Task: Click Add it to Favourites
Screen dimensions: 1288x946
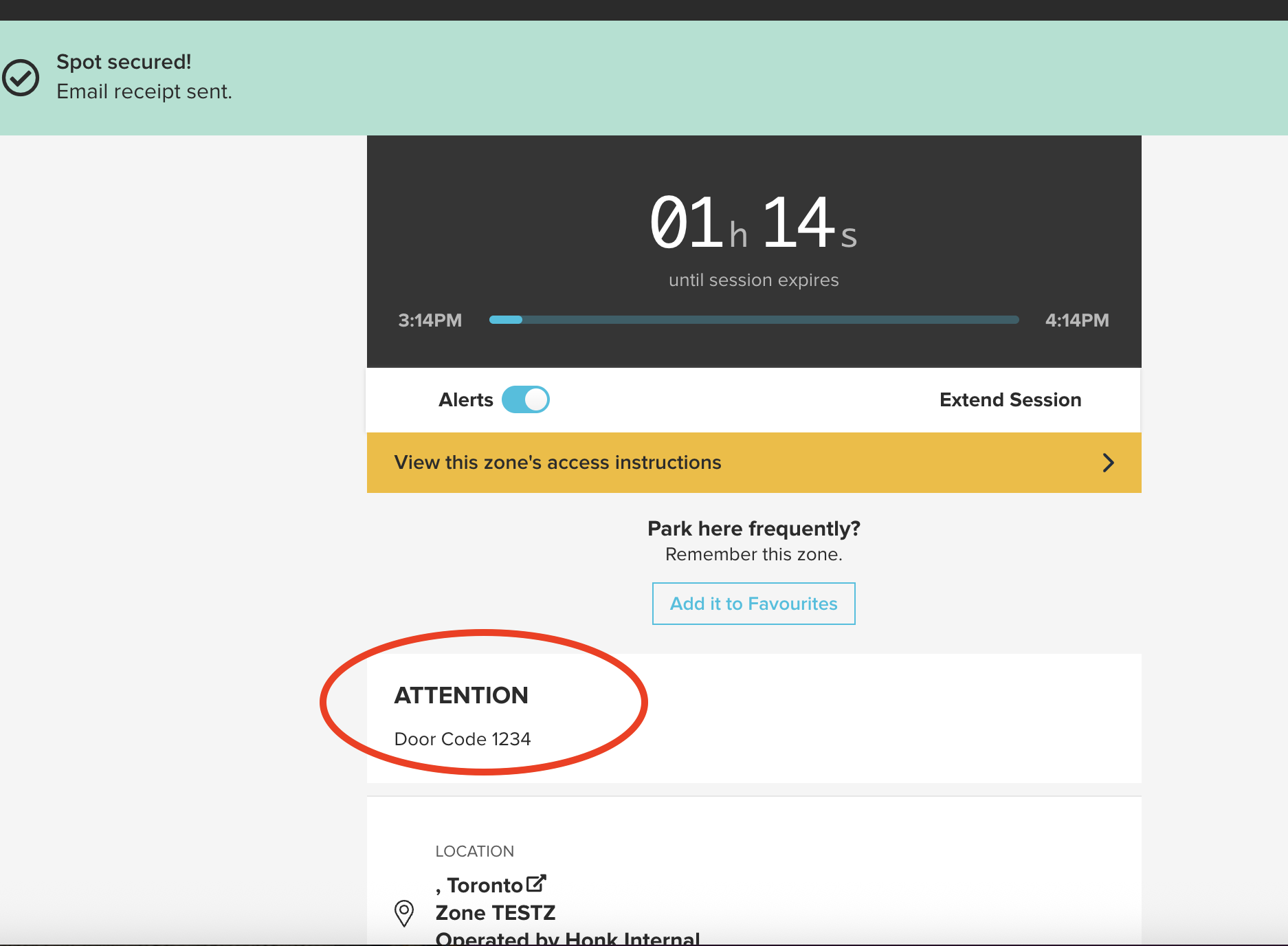Action: [x=753, y=603]
